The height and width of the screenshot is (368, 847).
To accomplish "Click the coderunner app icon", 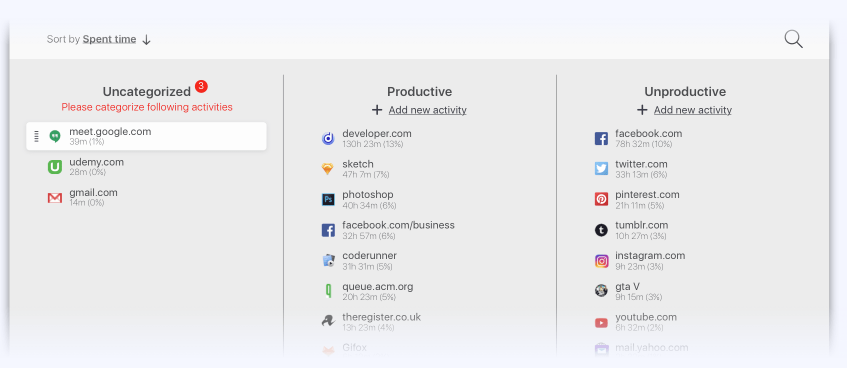I will 328,261.
